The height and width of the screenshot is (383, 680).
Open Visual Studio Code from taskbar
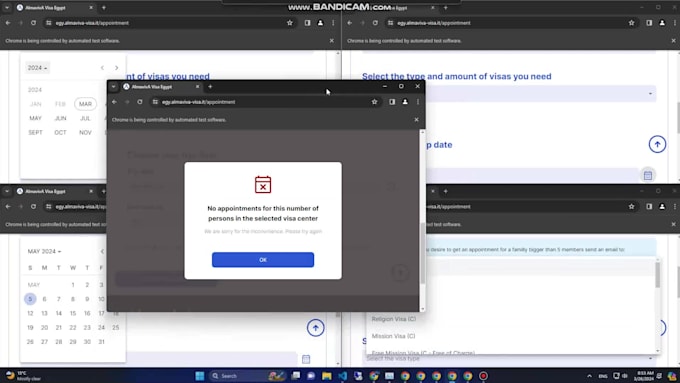(x=343, y=376)
